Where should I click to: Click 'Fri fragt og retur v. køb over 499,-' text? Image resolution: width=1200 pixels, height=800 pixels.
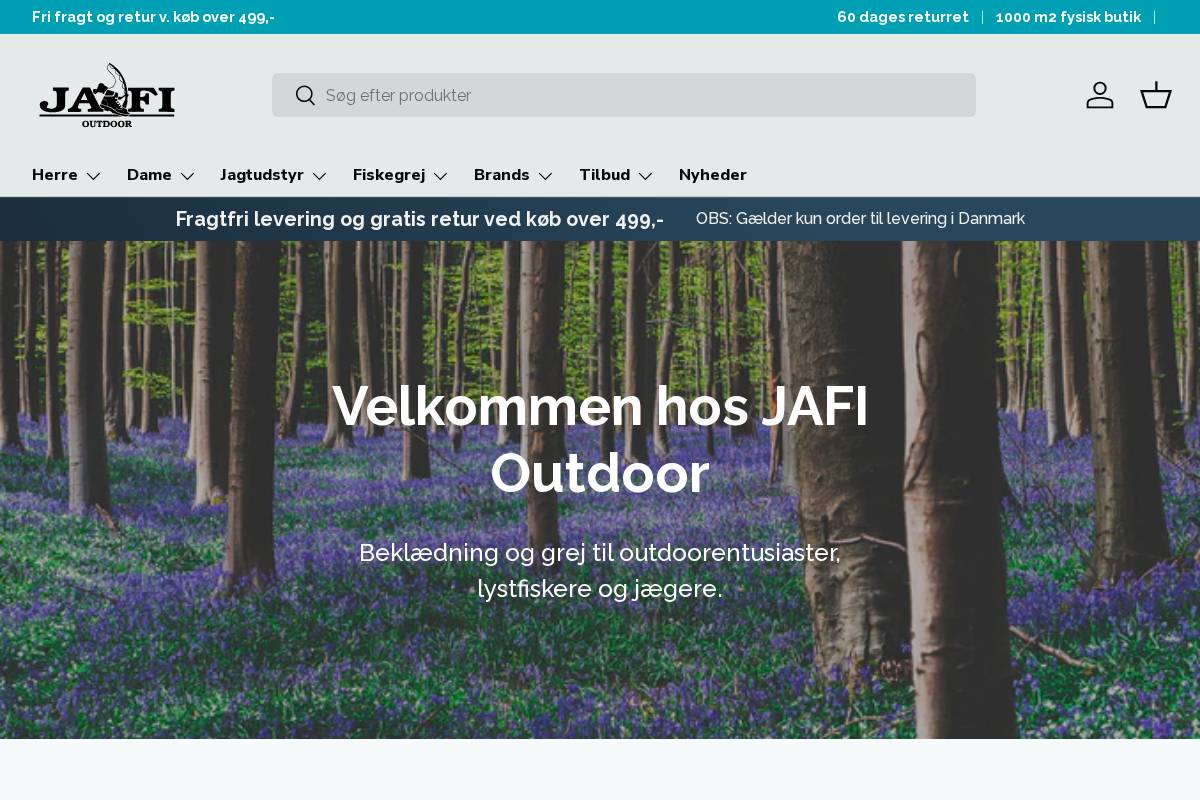click(x=153, y=17)
